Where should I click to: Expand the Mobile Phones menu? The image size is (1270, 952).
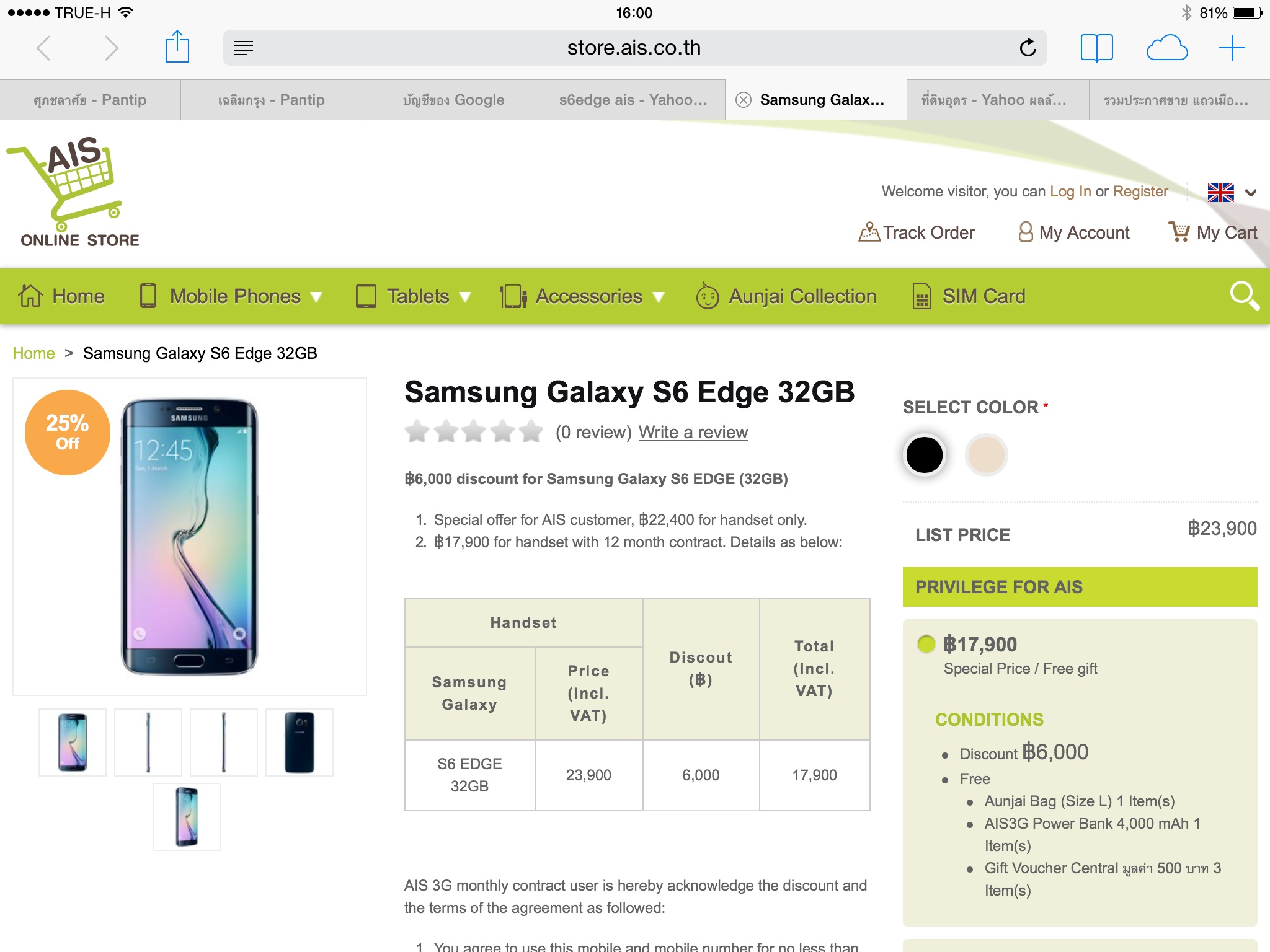pos(231,296)
